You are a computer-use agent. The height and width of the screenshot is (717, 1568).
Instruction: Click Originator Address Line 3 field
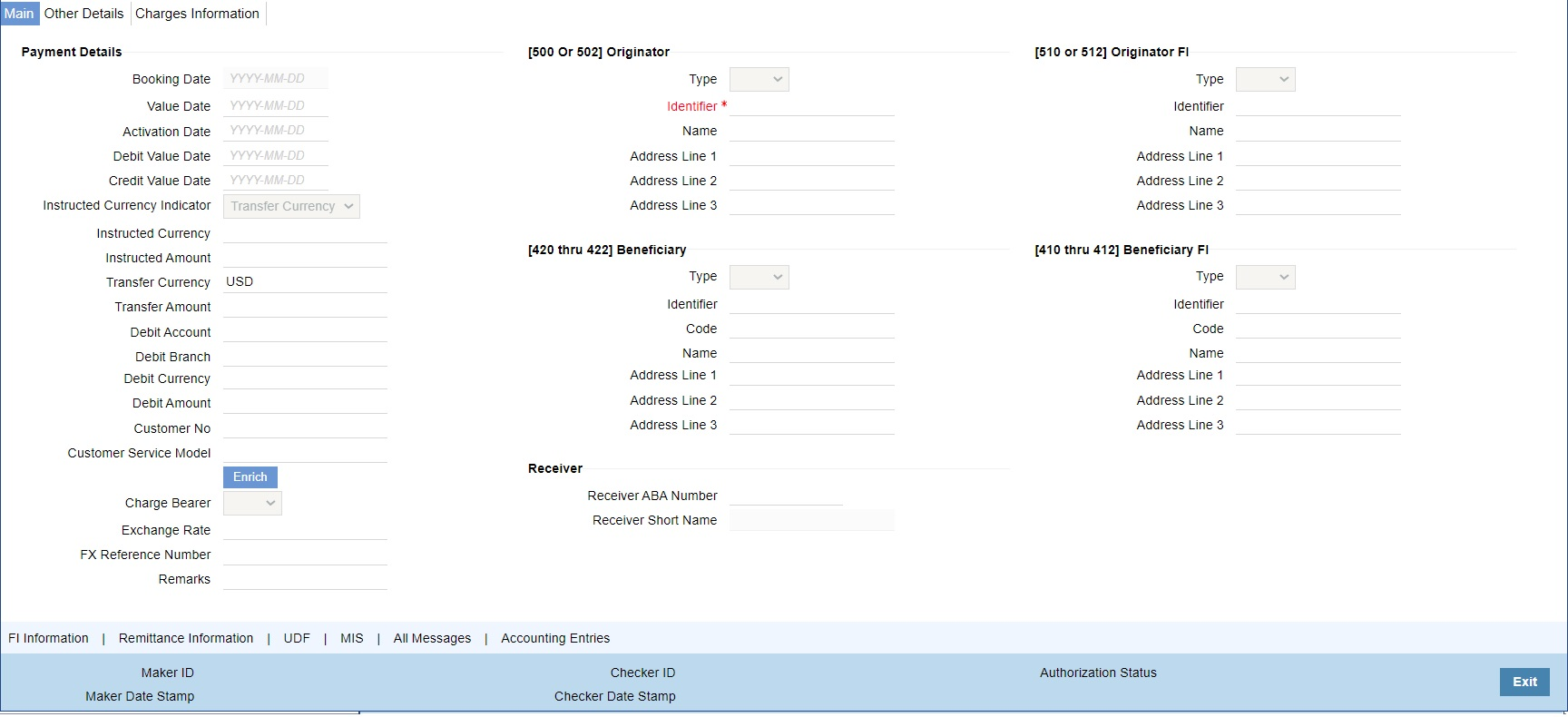[812, 205]
